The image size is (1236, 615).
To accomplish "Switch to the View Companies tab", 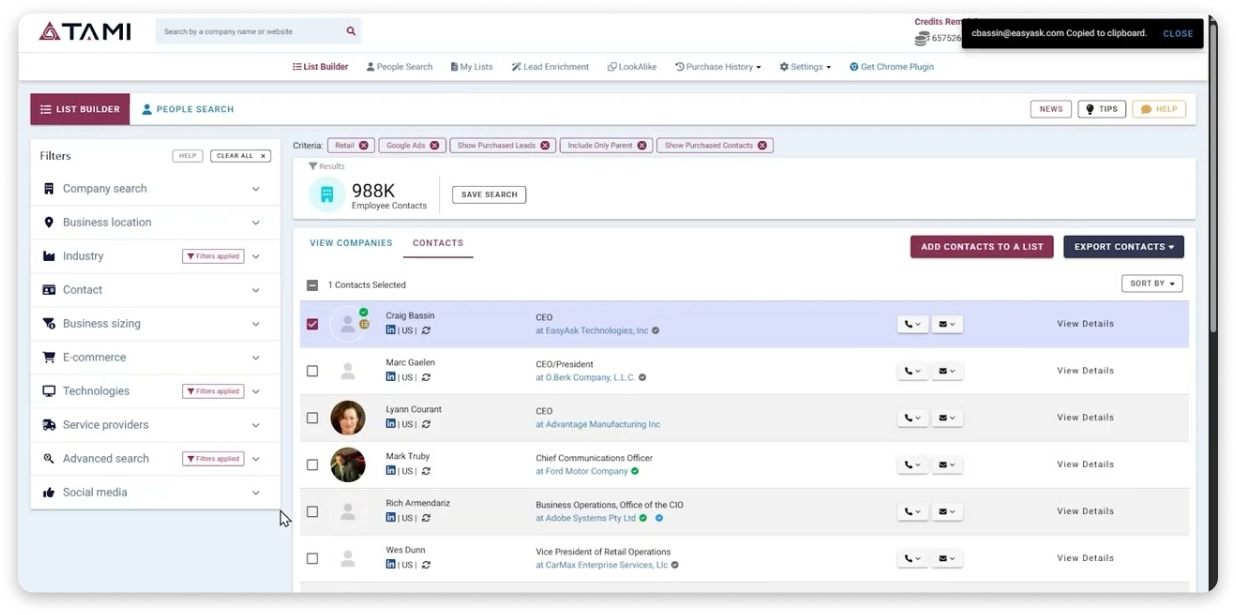I will pos(351,243).
